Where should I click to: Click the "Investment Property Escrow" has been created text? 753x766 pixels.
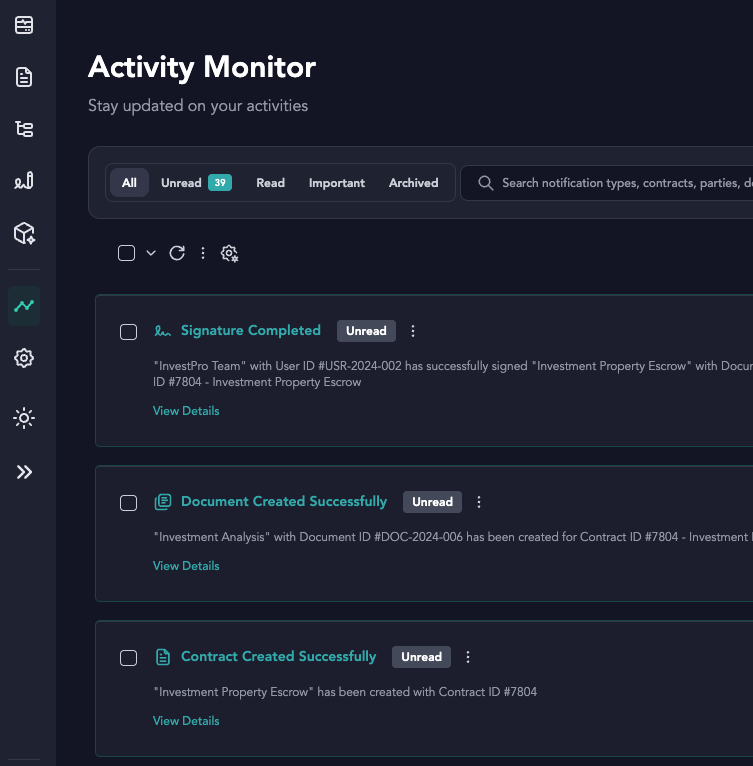tap(345, 692)
